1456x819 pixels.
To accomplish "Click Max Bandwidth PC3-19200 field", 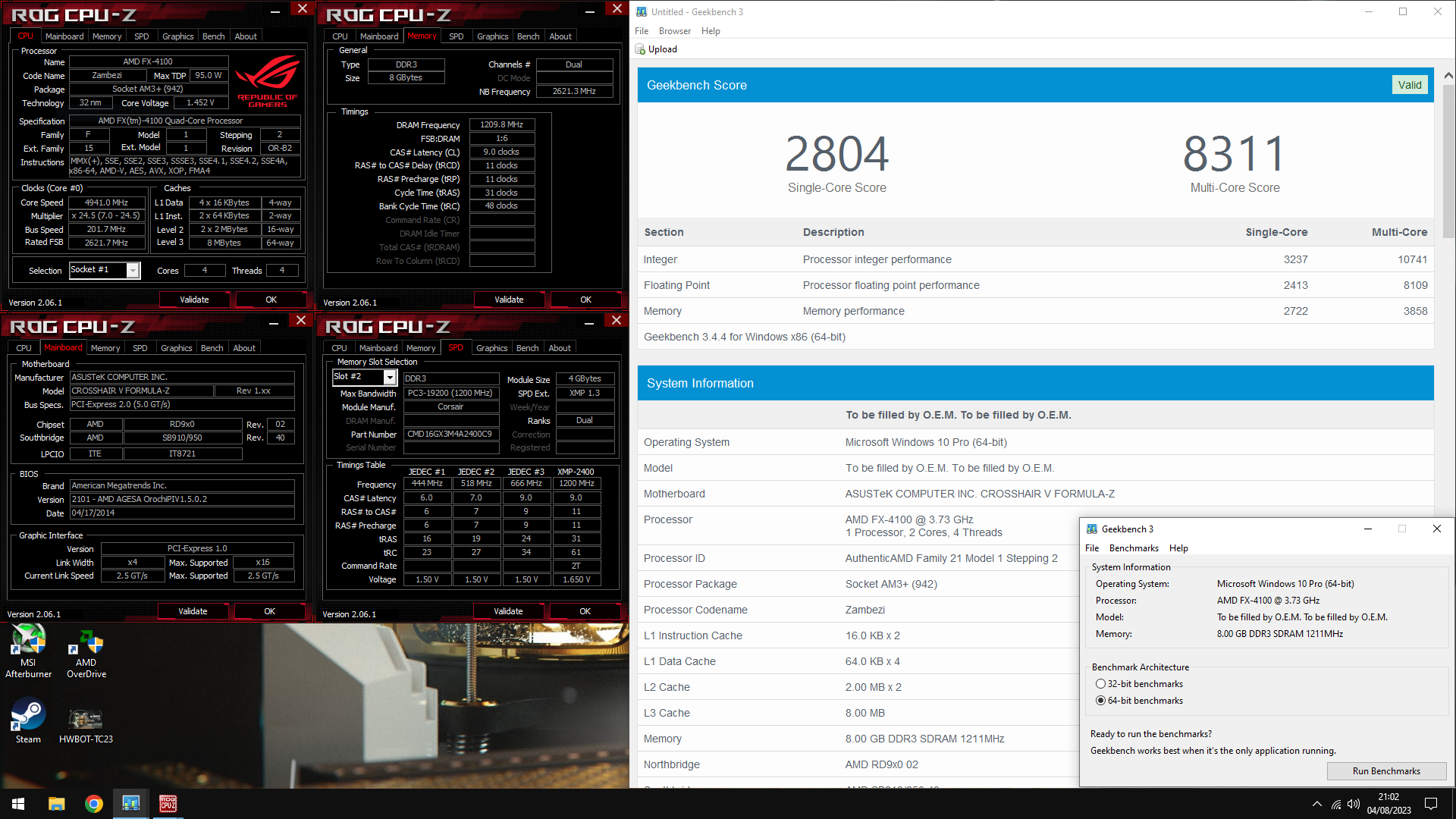I will [450, 394].
